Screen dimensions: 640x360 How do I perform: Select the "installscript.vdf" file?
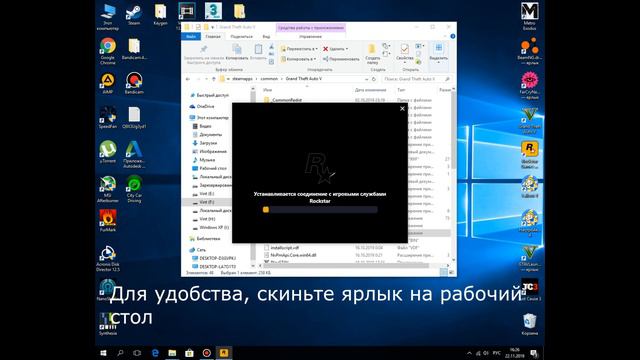[x=284, y=247]
